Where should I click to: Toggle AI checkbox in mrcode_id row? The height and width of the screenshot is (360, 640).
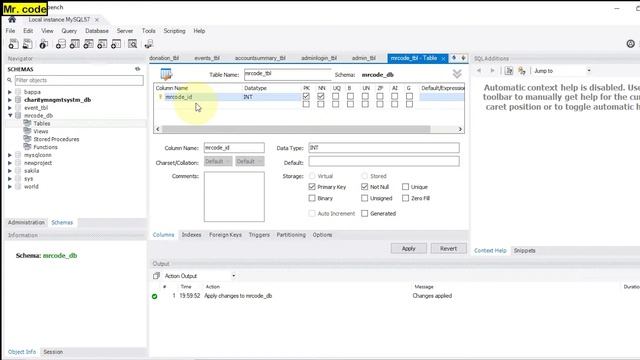[x=394, y=96]
